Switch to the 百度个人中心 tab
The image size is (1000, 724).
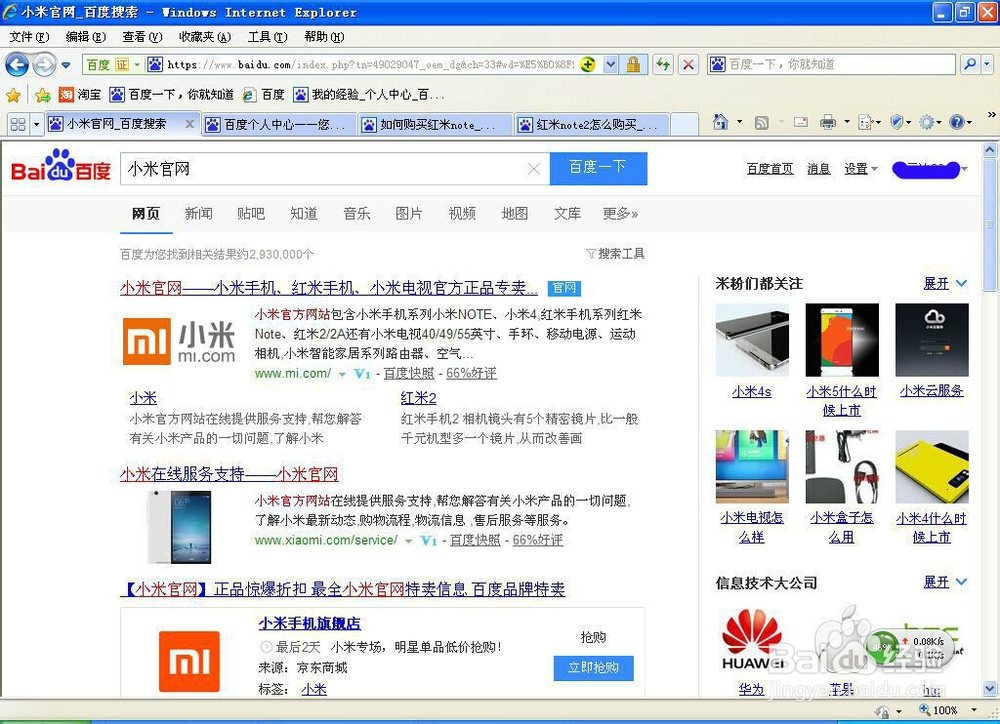(x=279, y=124)
